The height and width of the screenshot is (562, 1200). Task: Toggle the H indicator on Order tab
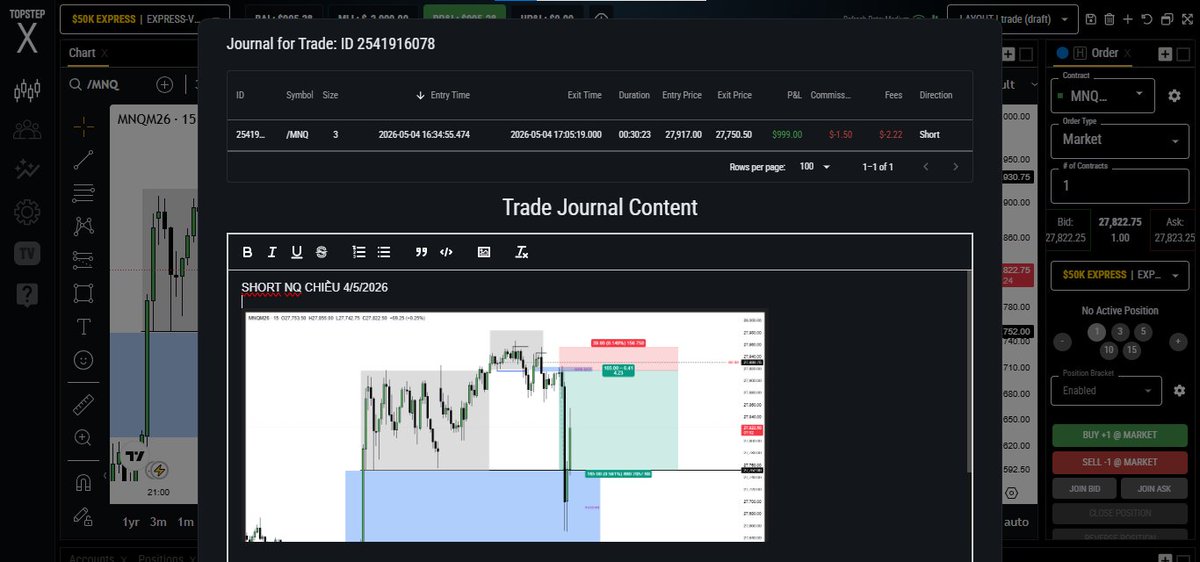pyautogui.click(x=1080, y=53)
